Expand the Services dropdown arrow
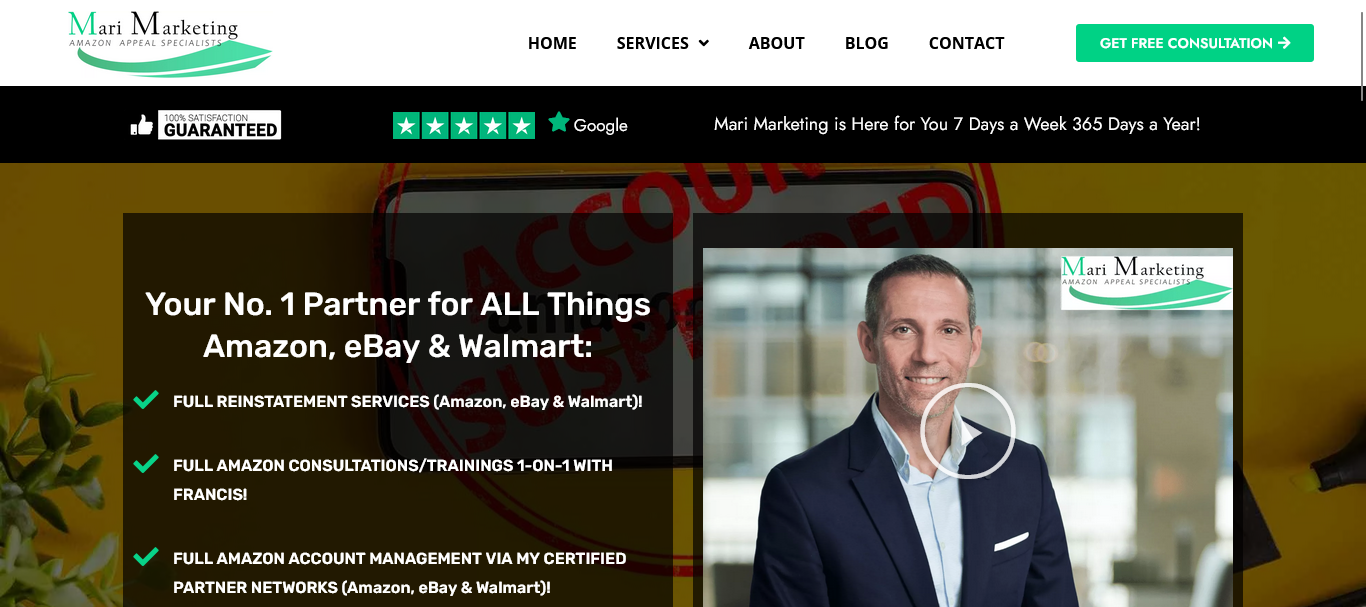Image resolution: width=1366 pixels, height=607 pixels. tap(704, 43)
